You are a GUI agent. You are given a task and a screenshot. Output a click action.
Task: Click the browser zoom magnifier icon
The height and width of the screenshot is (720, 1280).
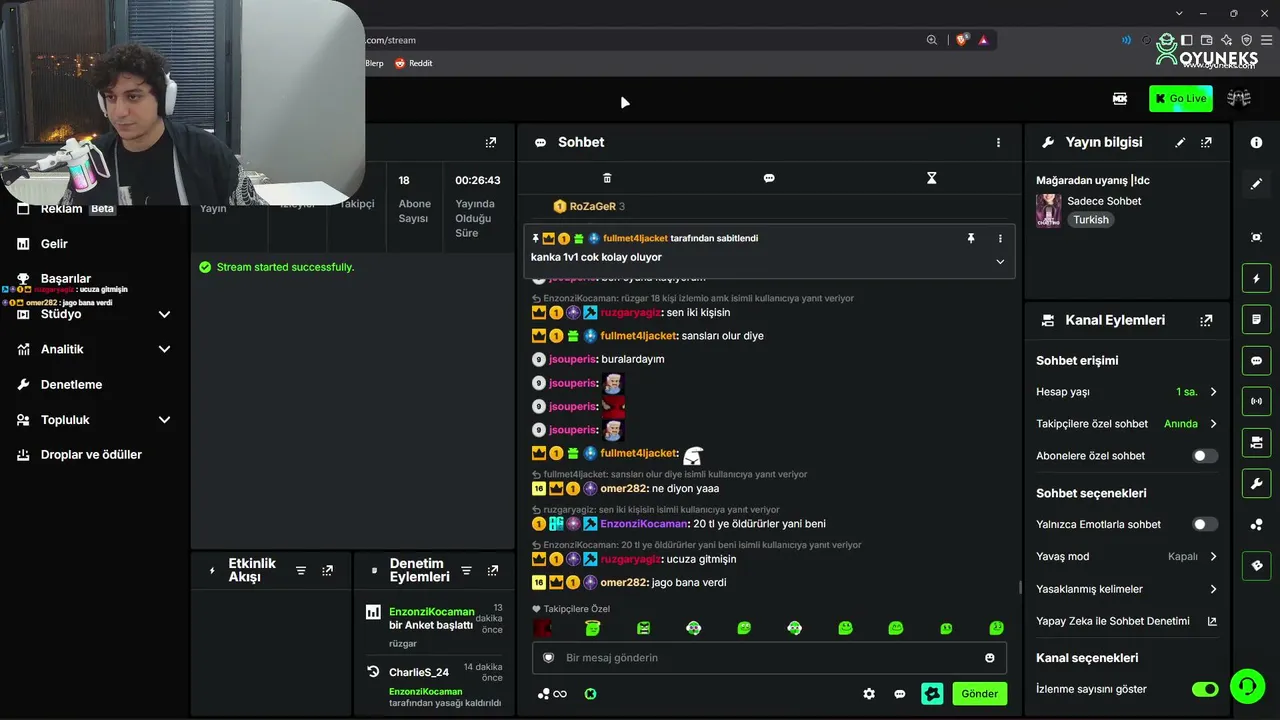(932, 40)
